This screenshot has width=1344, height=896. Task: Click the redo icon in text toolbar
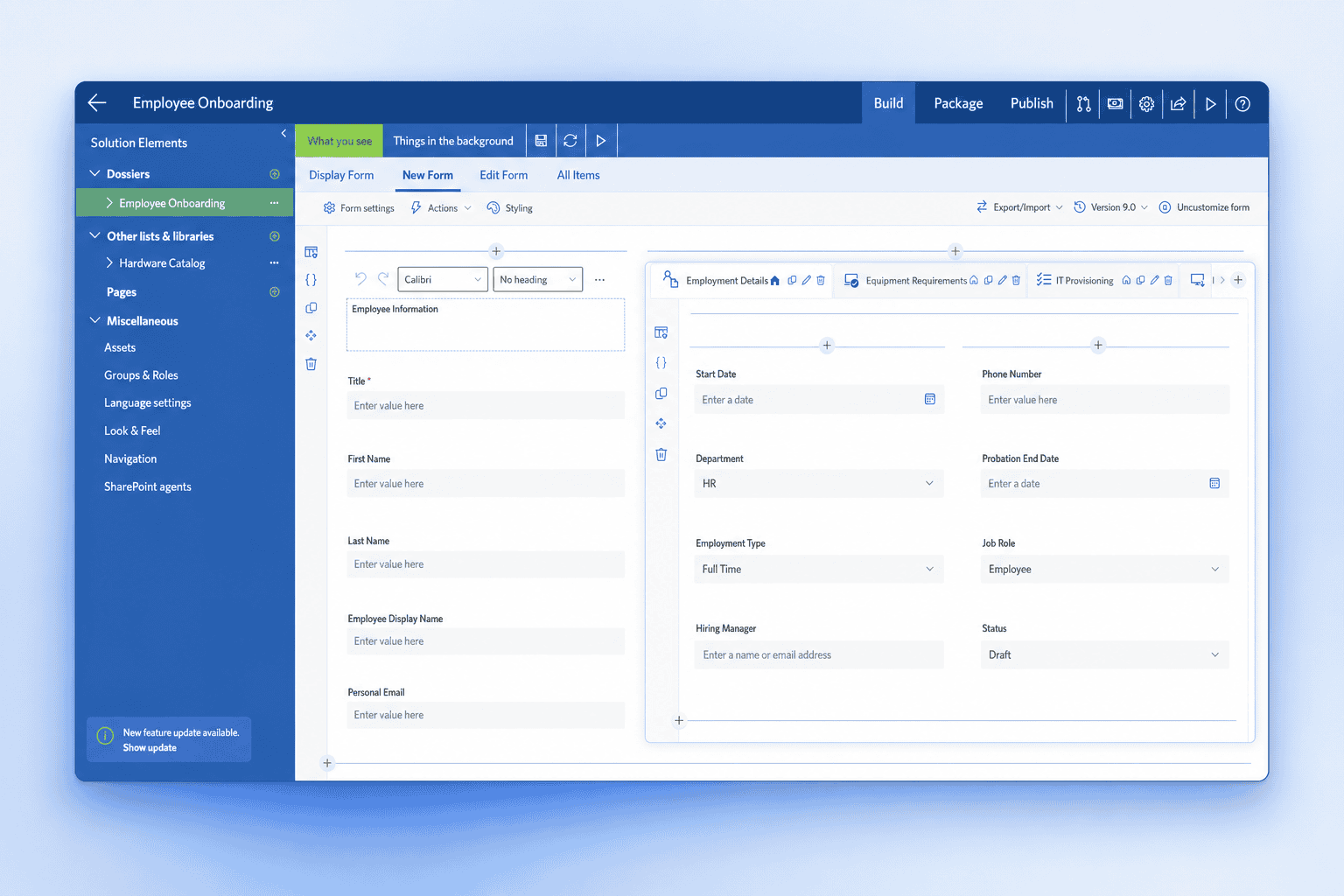pos(383,279)
